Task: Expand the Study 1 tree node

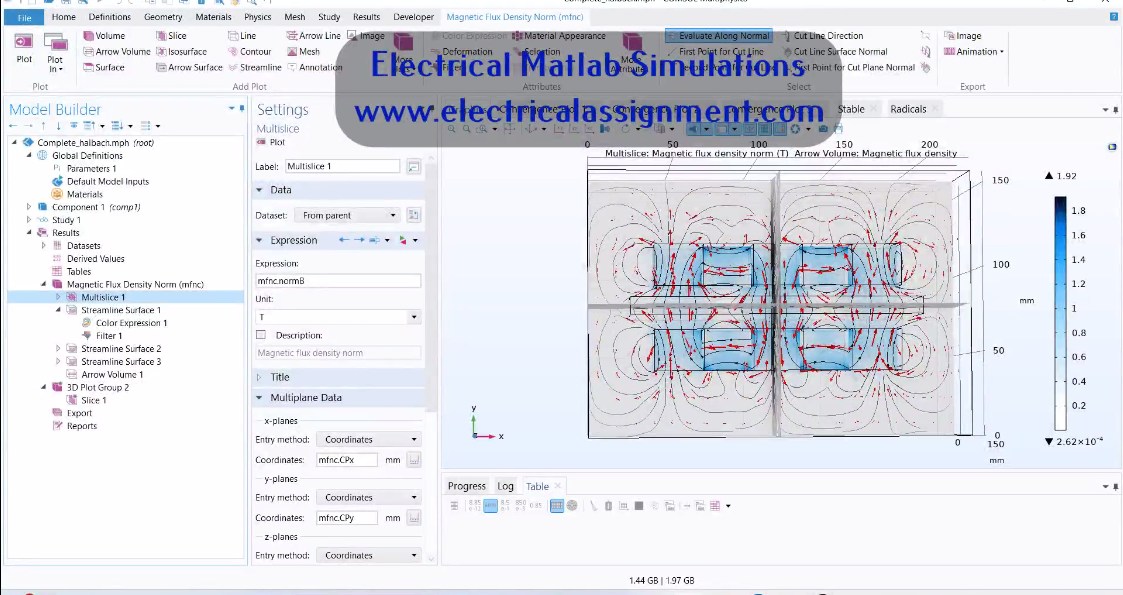Action: pyautogui.click(x=29, y=220)
